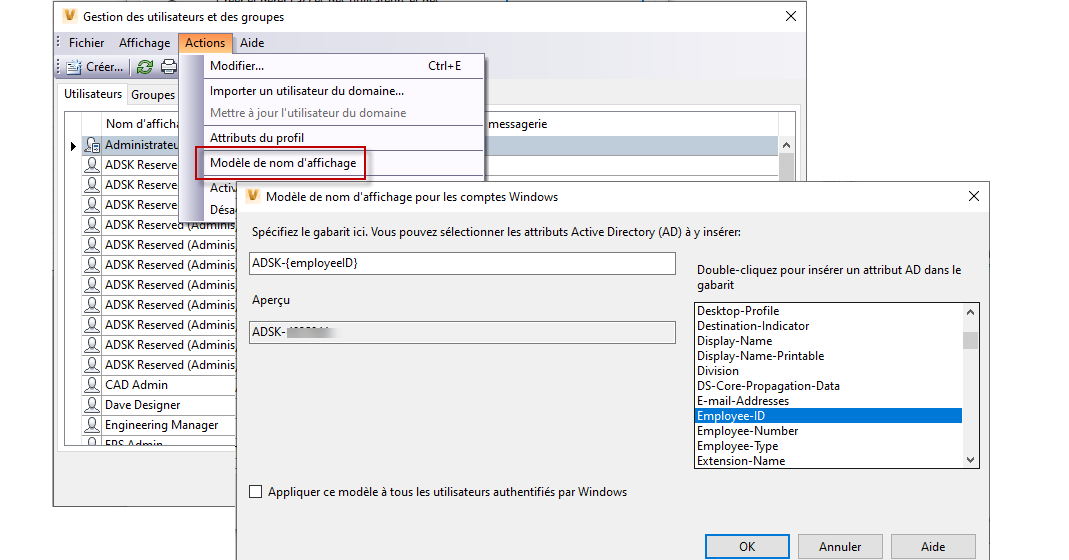Click the row indicator arrow beside Administrateur
The width and height of the screenshot is (1069, 560).
pos(73,146)
